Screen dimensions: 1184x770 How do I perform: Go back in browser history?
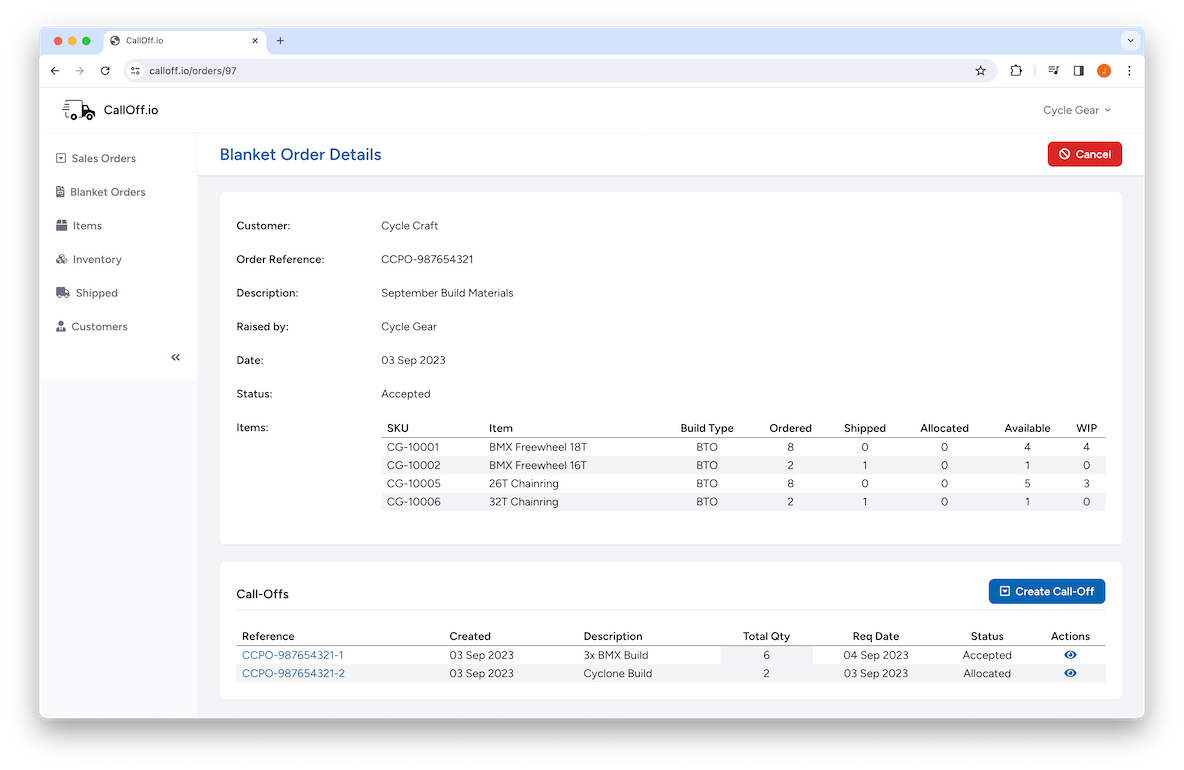(55, 71)
